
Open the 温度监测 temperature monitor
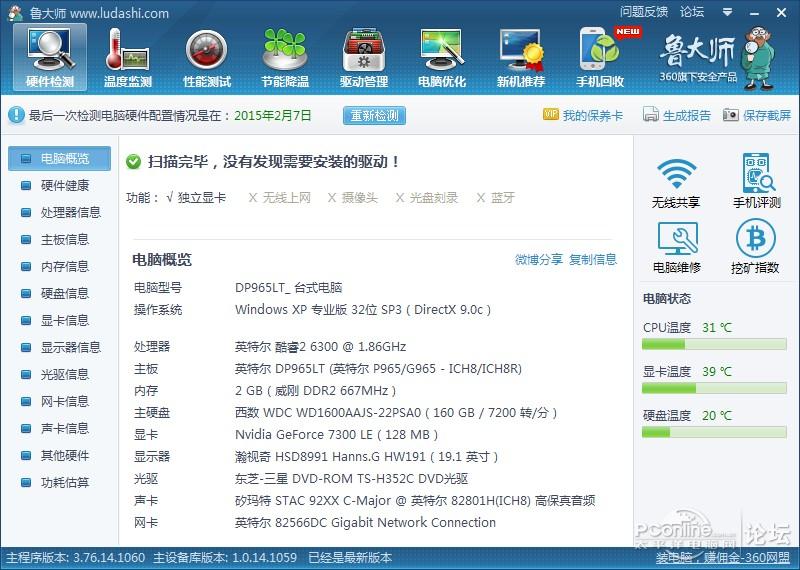(128, 58)
